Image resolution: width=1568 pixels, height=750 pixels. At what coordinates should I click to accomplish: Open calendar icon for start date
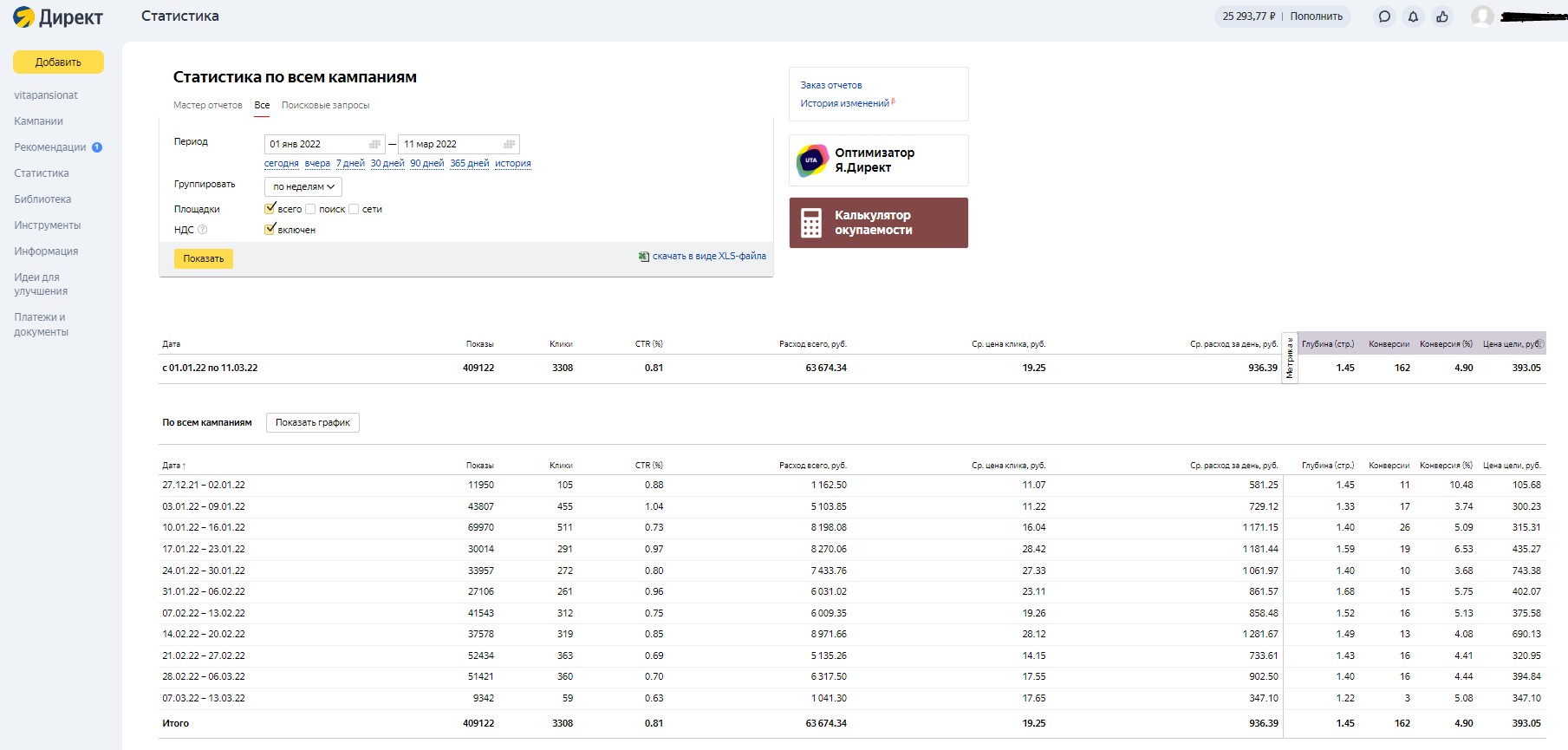pyautogui.click(x=374, y=144)
